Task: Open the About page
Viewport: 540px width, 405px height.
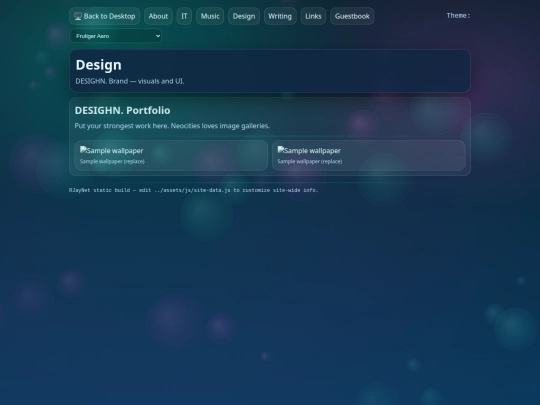Action: [x=158, y=16]
